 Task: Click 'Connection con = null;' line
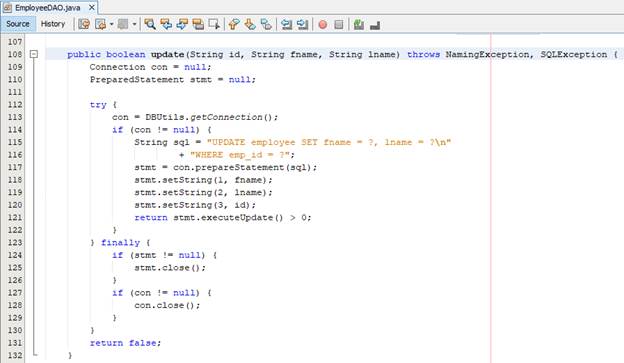(150, 67)
